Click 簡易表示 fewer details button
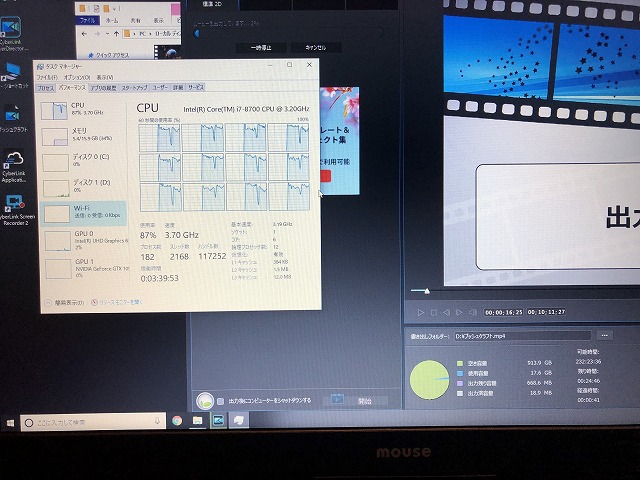 tap(64, 303)
